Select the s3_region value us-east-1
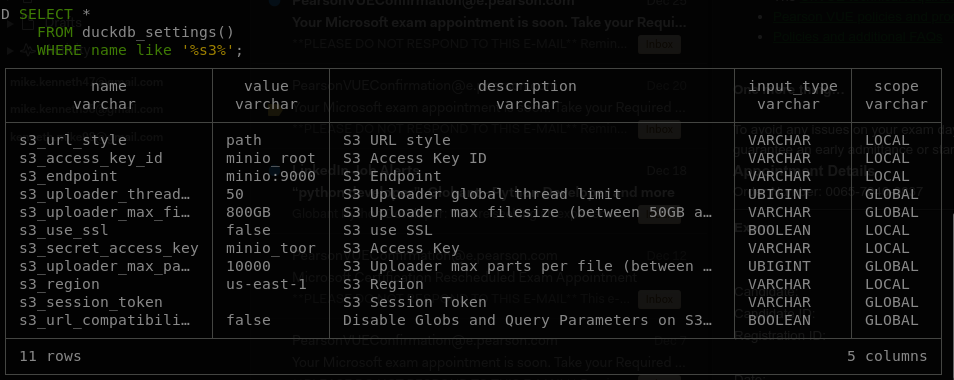Viewport: 954px width, 380px height. tap(266, 285)
